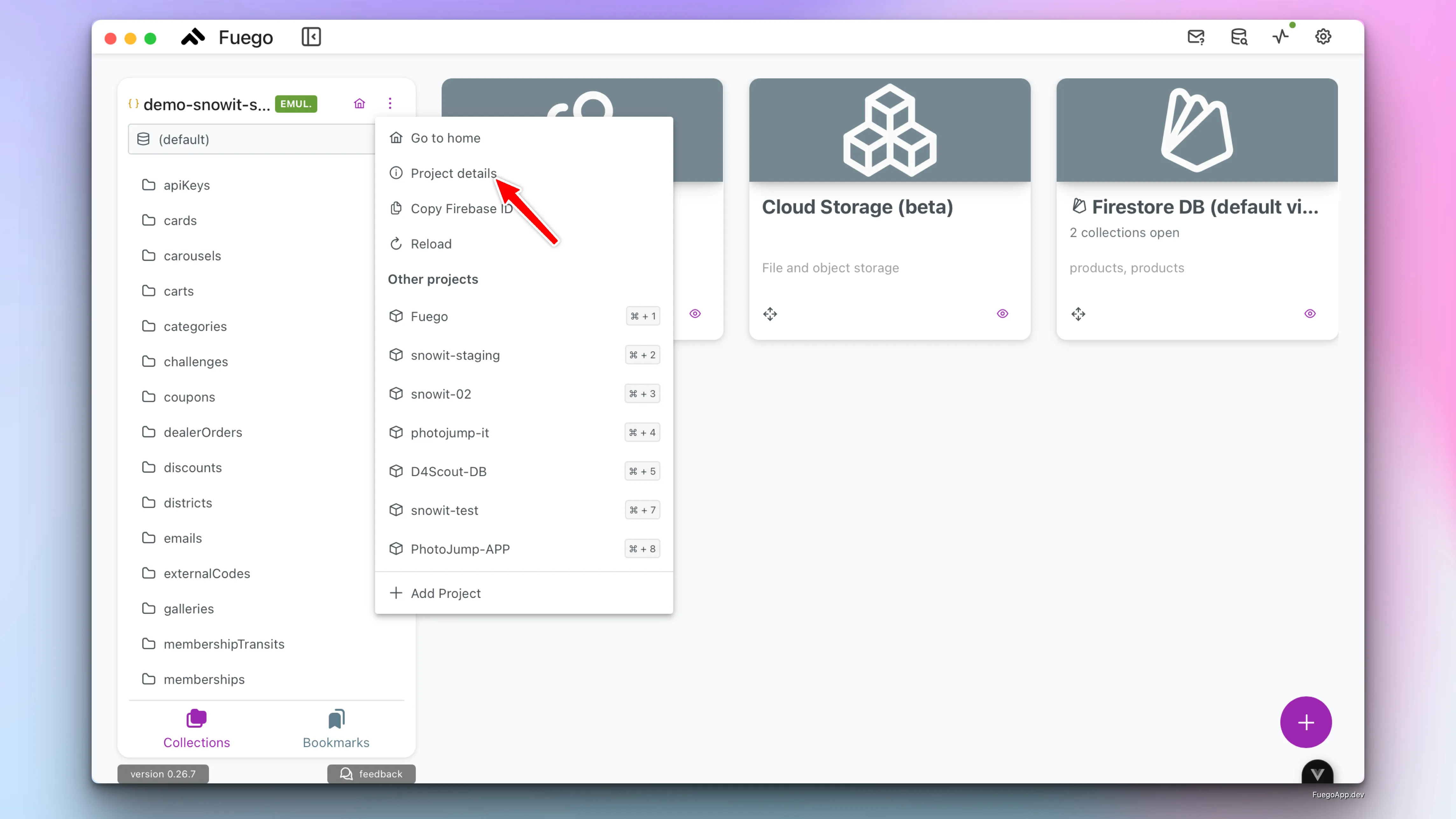Switch to the Bookmarks tab
1456x819 pixels.
pos(336,729)
